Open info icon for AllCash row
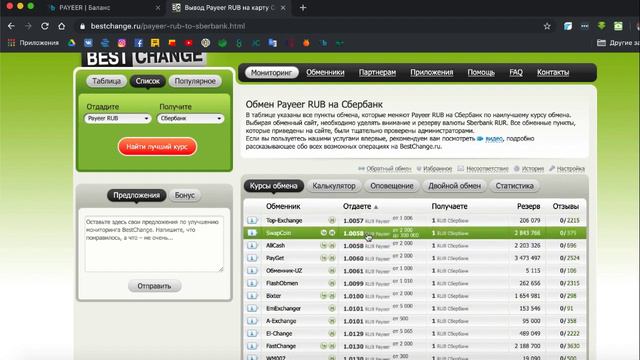Image resolution: width=640 pixels, height=360 pixels. click(x=252, y=246)
